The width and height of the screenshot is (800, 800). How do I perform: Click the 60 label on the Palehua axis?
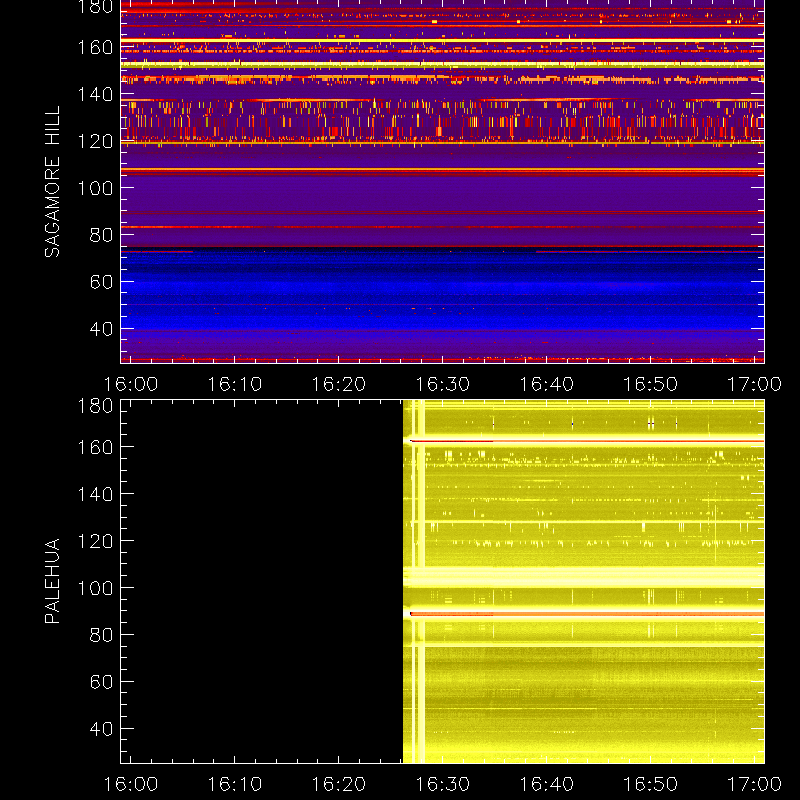point(101,682)
